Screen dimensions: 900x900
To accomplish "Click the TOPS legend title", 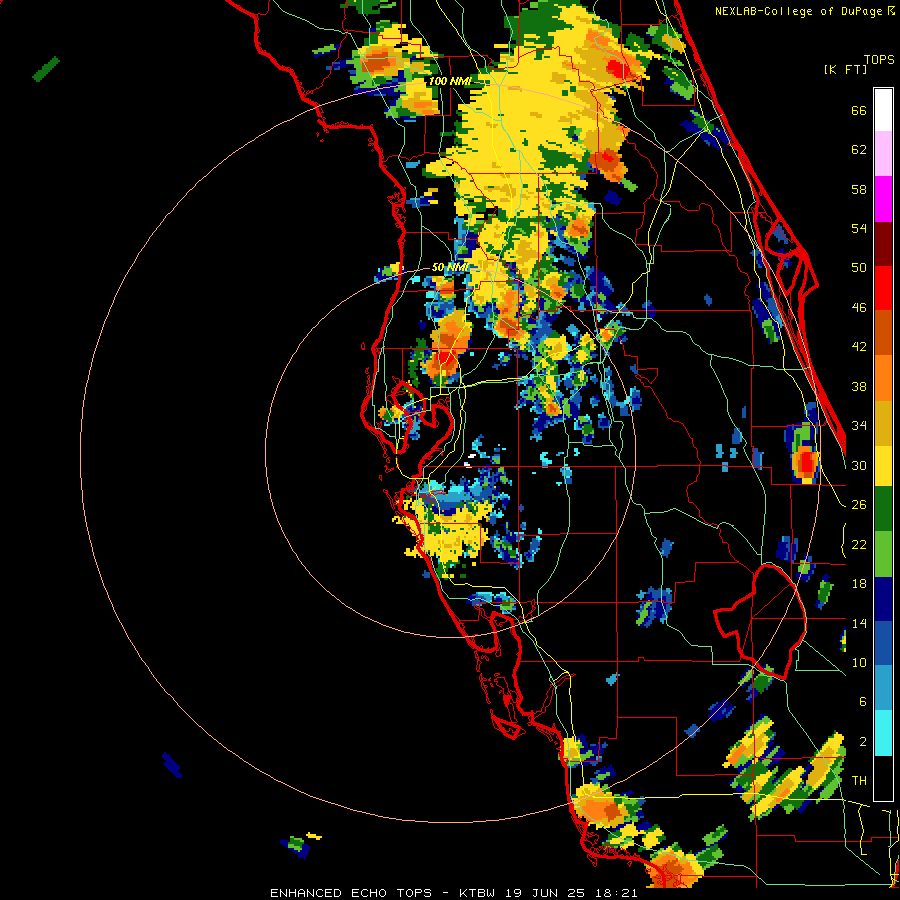I will 879,59.
